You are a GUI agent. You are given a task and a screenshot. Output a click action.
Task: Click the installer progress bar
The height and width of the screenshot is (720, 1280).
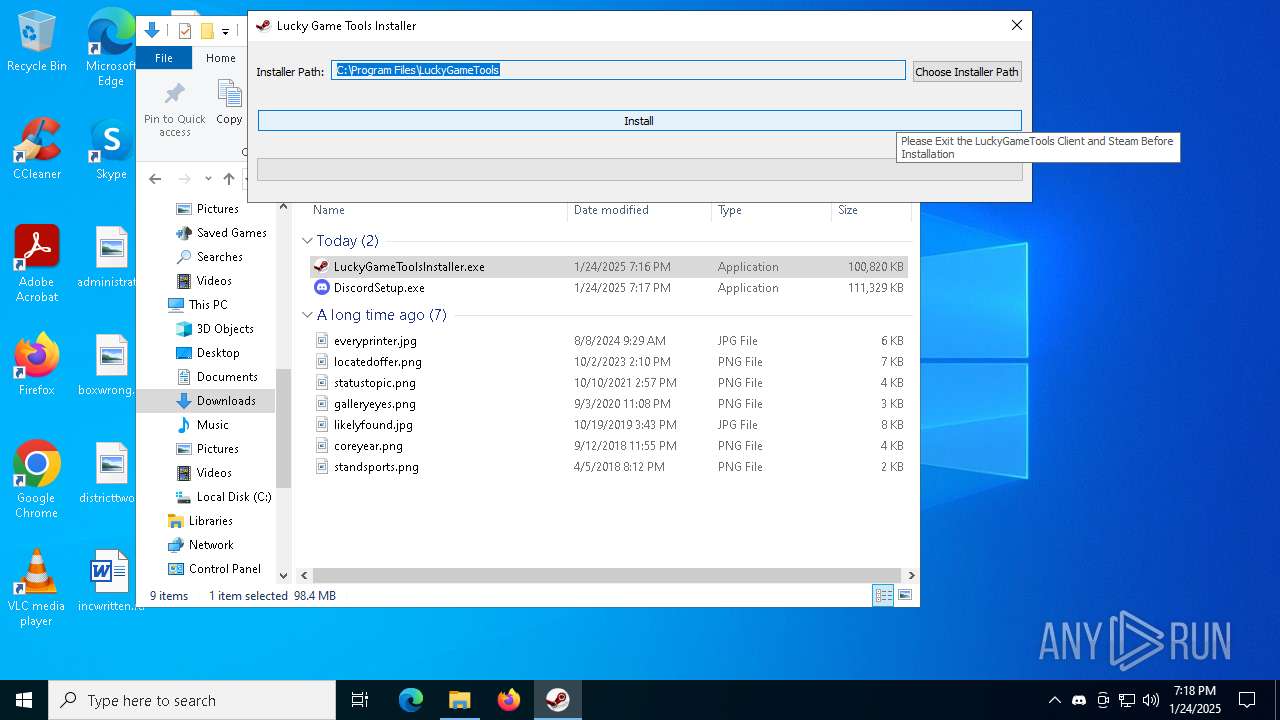[x=639, y=169]
